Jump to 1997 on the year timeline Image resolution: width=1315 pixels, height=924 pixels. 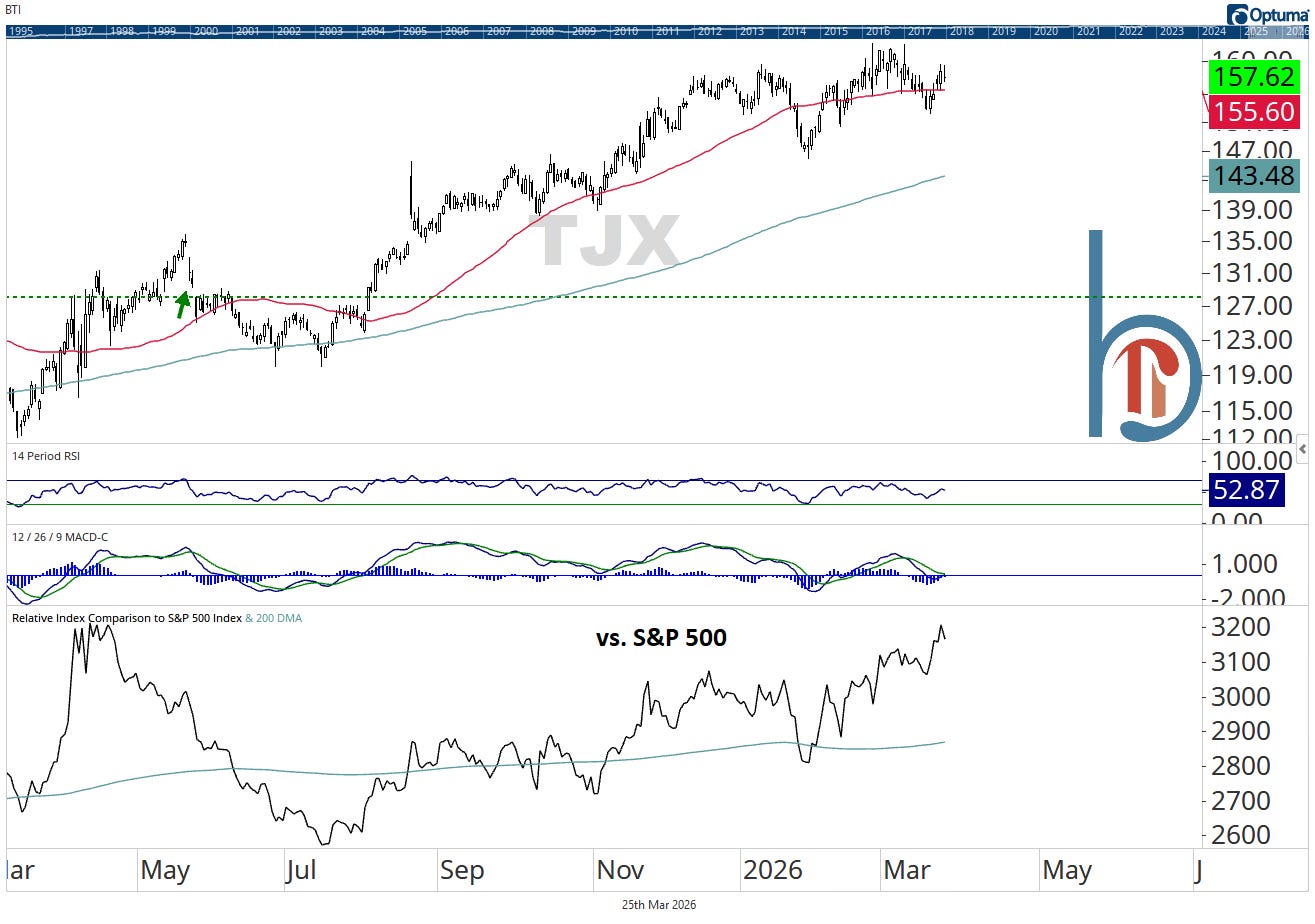click(x=82, y=32)
